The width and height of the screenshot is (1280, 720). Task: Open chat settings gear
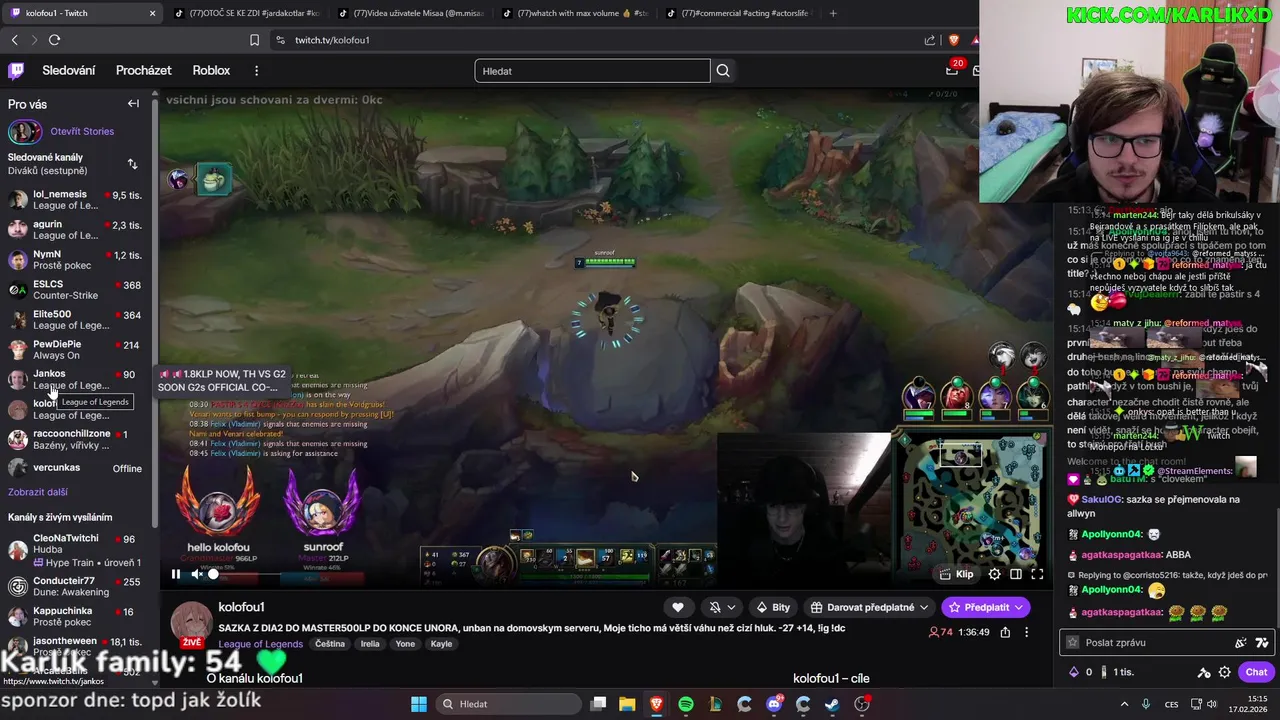click(x=1224, y=672)
